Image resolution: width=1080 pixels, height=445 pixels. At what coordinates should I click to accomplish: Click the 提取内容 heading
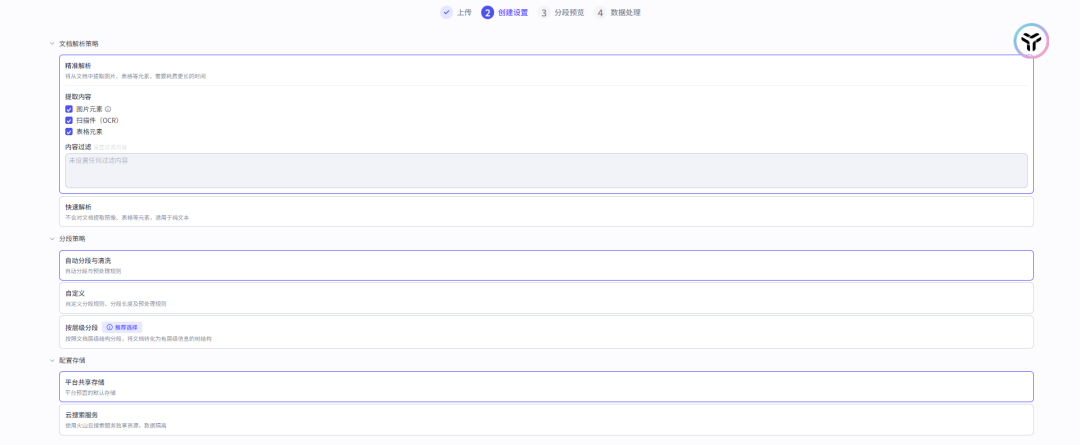(78, 96)
